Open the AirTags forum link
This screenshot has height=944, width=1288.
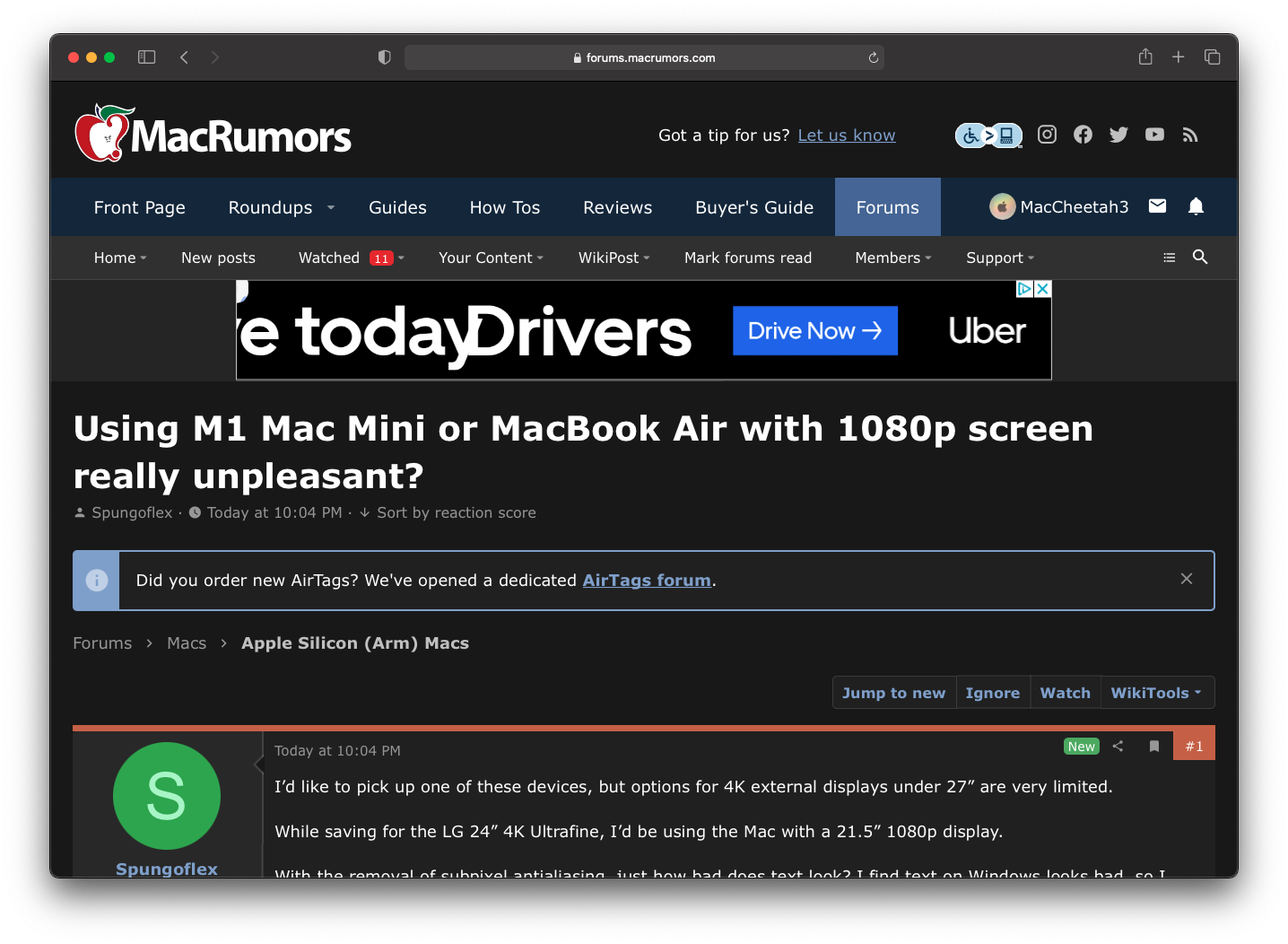pos(647,580)
